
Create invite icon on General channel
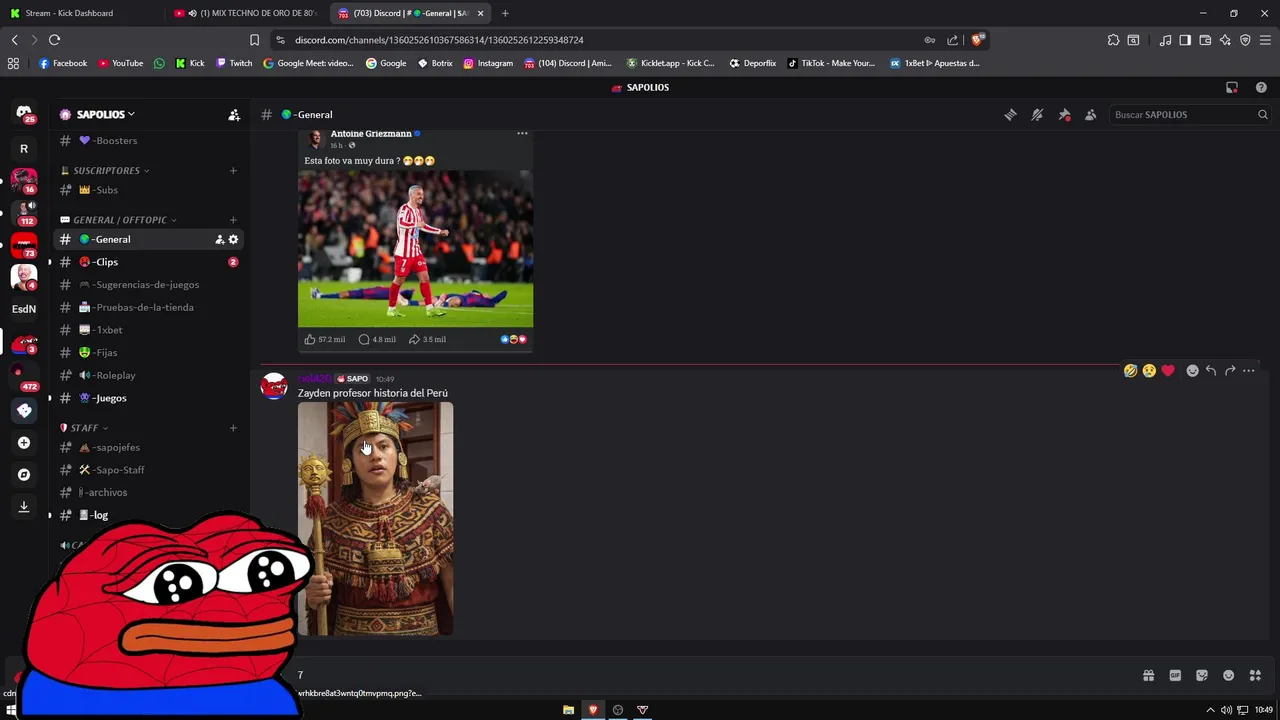pos(219,239)
